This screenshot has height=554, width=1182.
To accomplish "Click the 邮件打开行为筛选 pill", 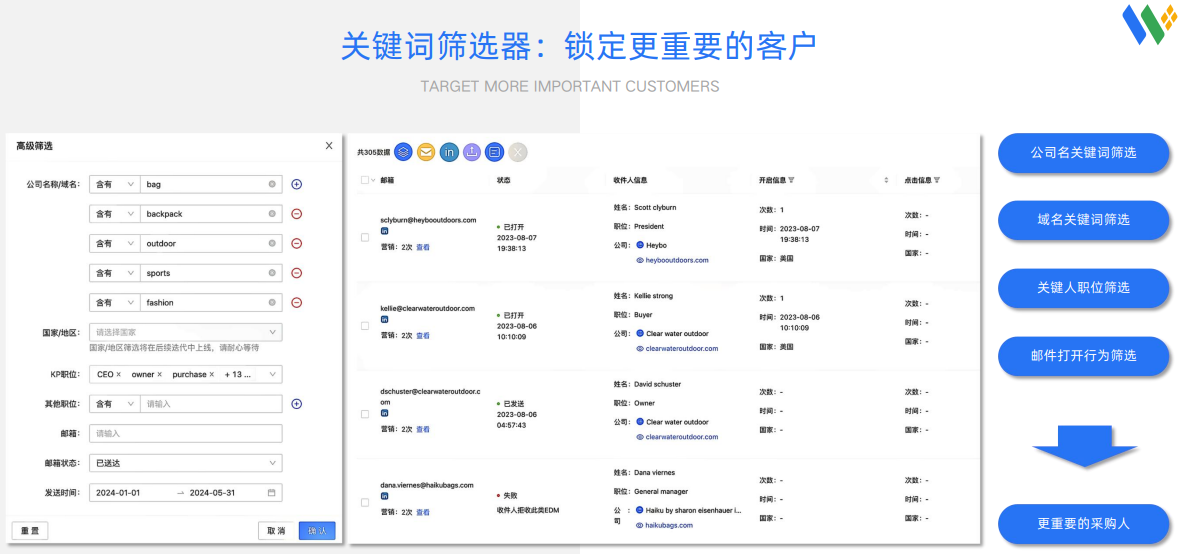I will tap(1083, 356).
